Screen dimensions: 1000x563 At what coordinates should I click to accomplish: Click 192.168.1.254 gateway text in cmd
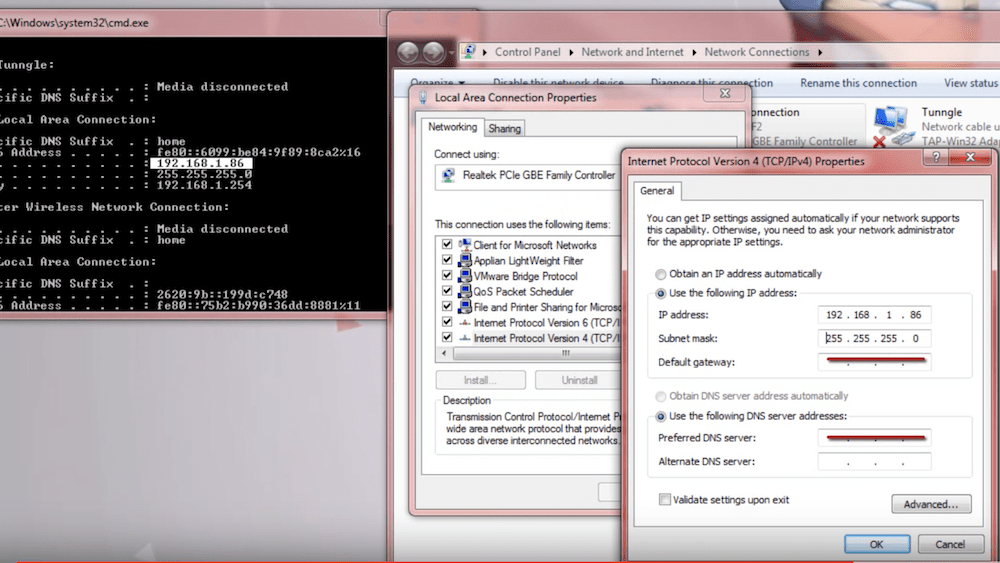coord(204,186)
